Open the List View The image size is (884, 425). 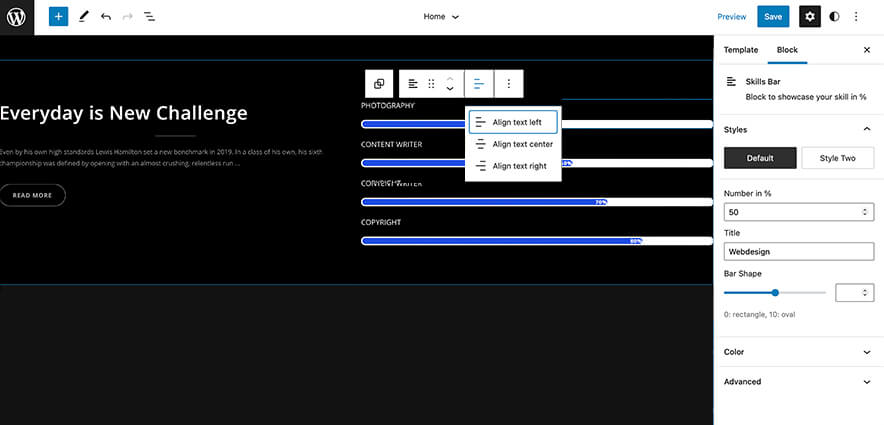(149, 17)
